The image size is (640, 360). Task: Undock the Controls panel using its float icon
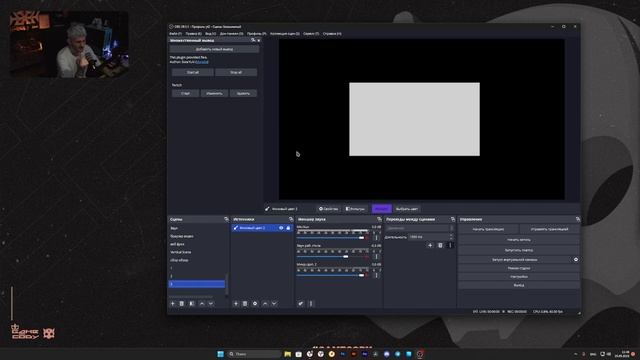(x=578, y=219)
